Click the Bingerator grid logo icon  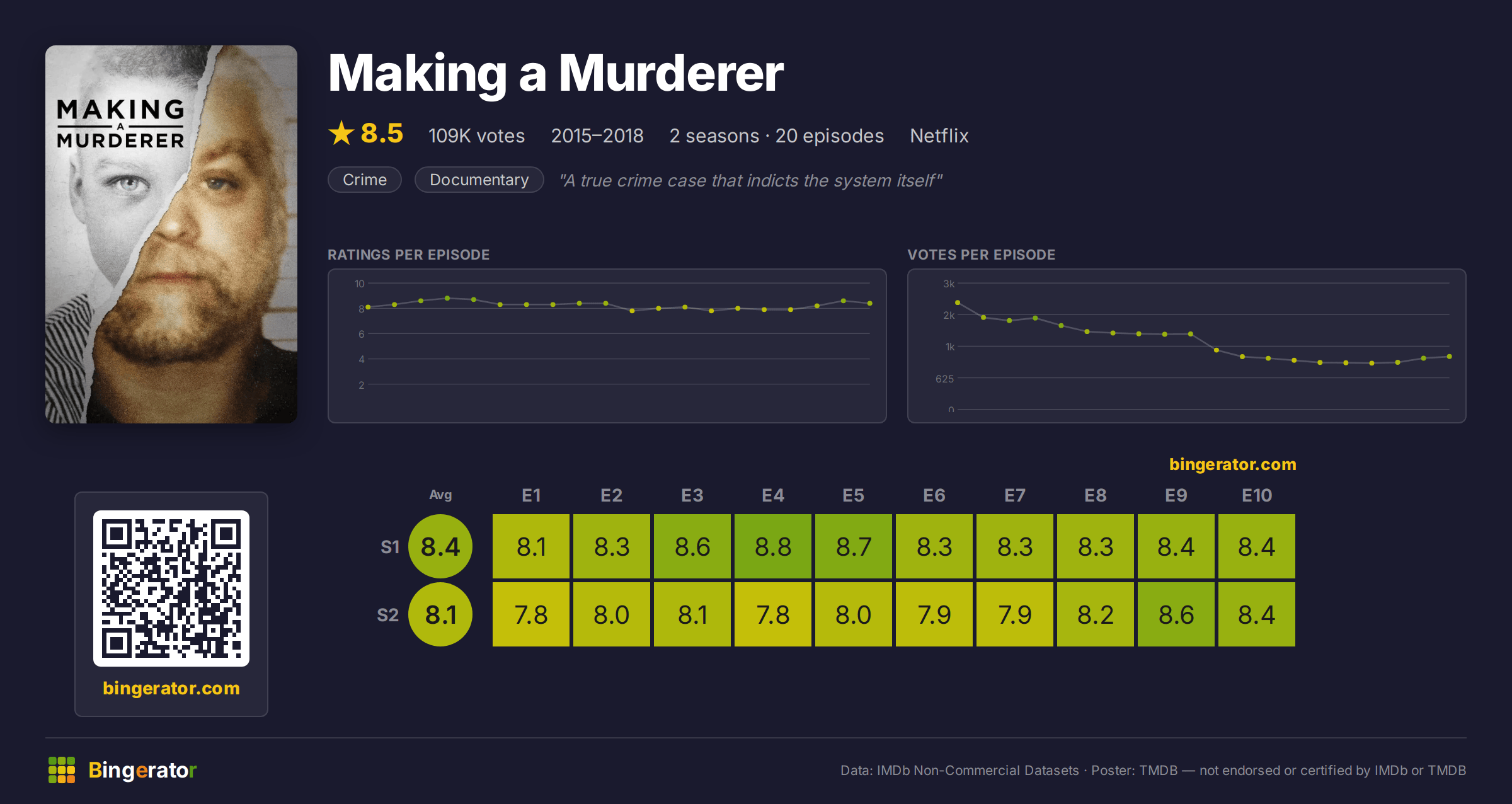click(62, 770)
